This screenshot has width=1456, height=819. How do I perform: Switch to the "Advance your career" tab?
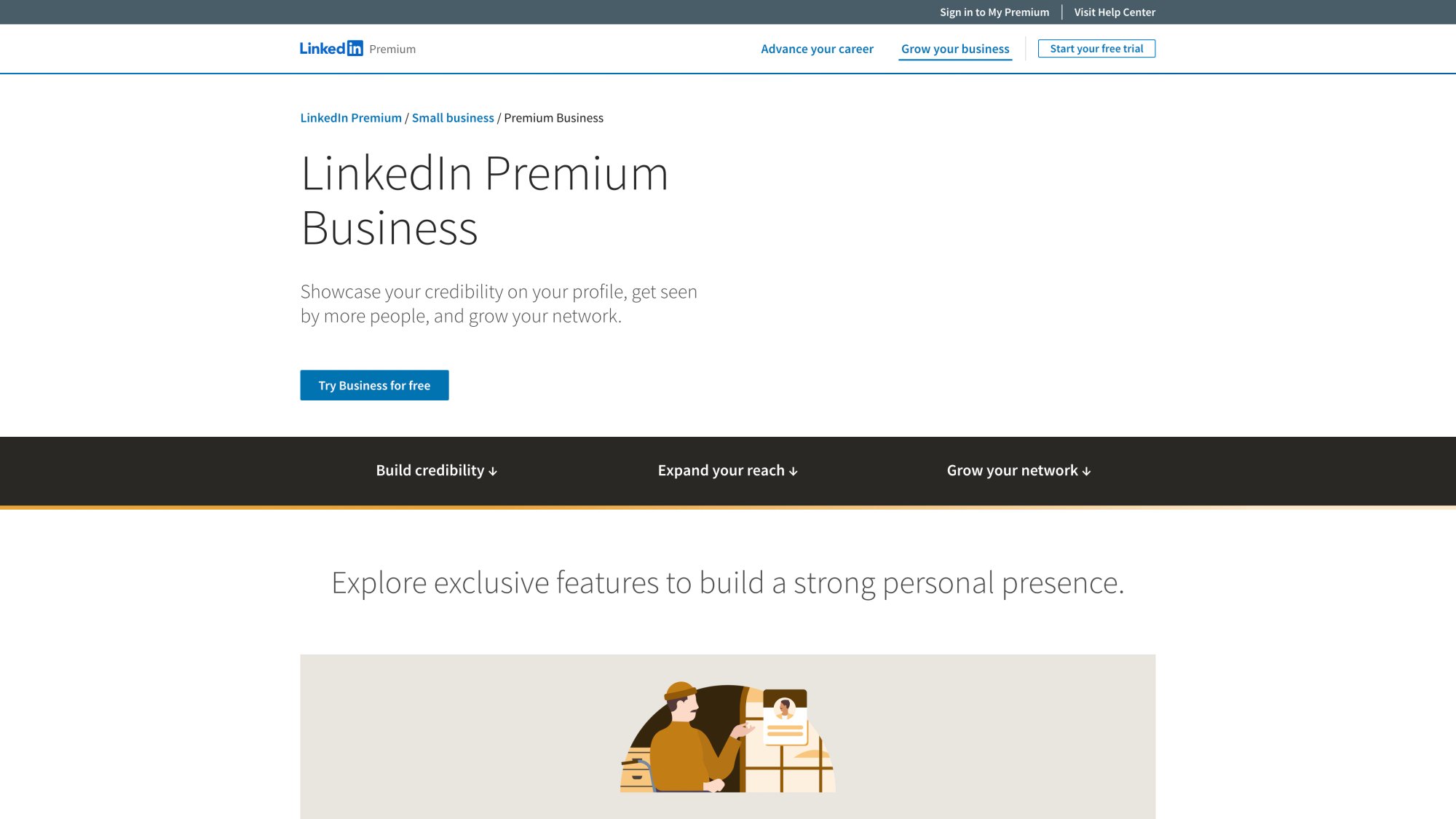pyautogui.click(x=817, y=49)
